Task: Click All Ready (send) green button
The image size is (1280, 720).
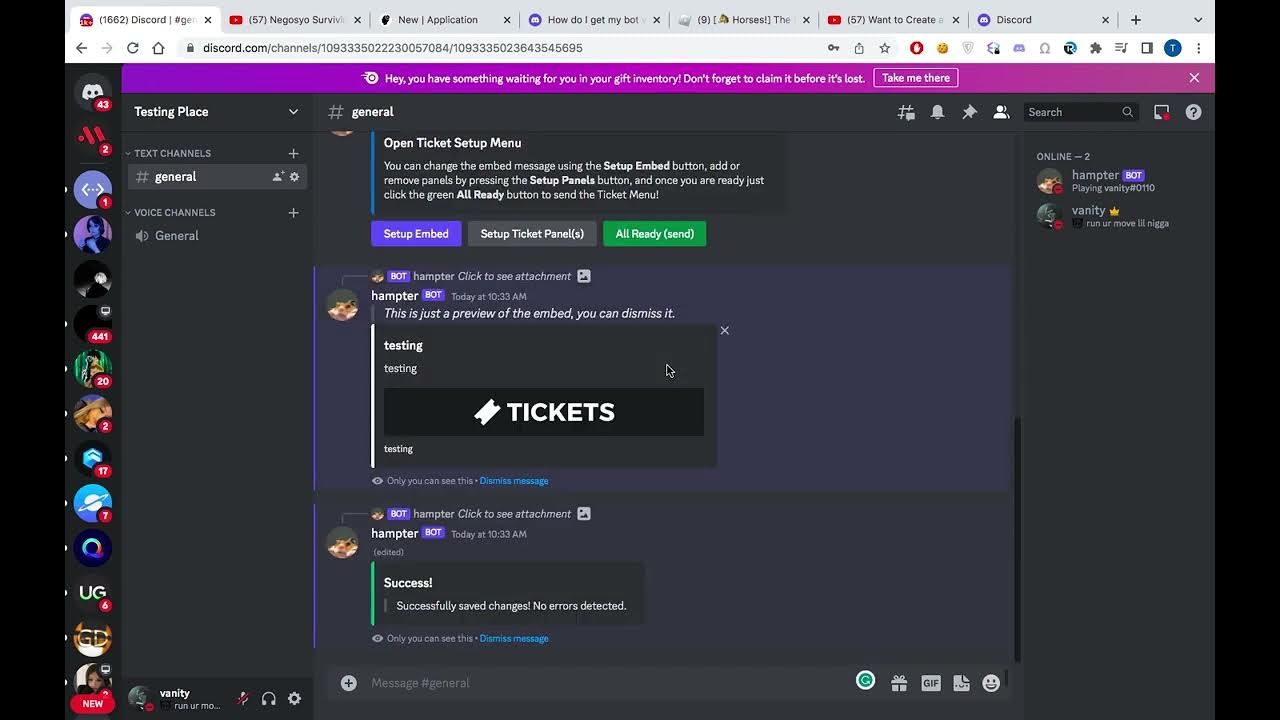Action: click(x=654, y=234)
